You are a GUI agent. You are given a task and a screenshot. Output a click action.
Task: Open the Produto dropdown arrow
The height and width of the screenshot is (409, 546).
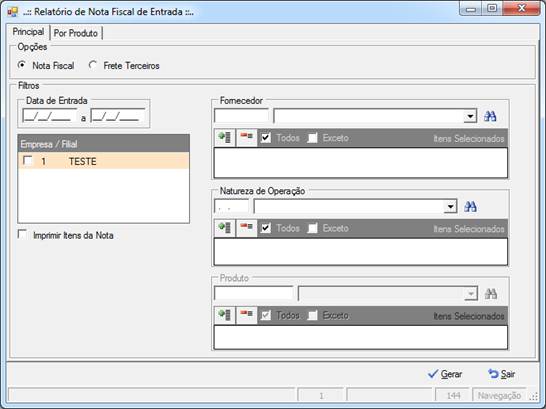[x=470, y=294]
